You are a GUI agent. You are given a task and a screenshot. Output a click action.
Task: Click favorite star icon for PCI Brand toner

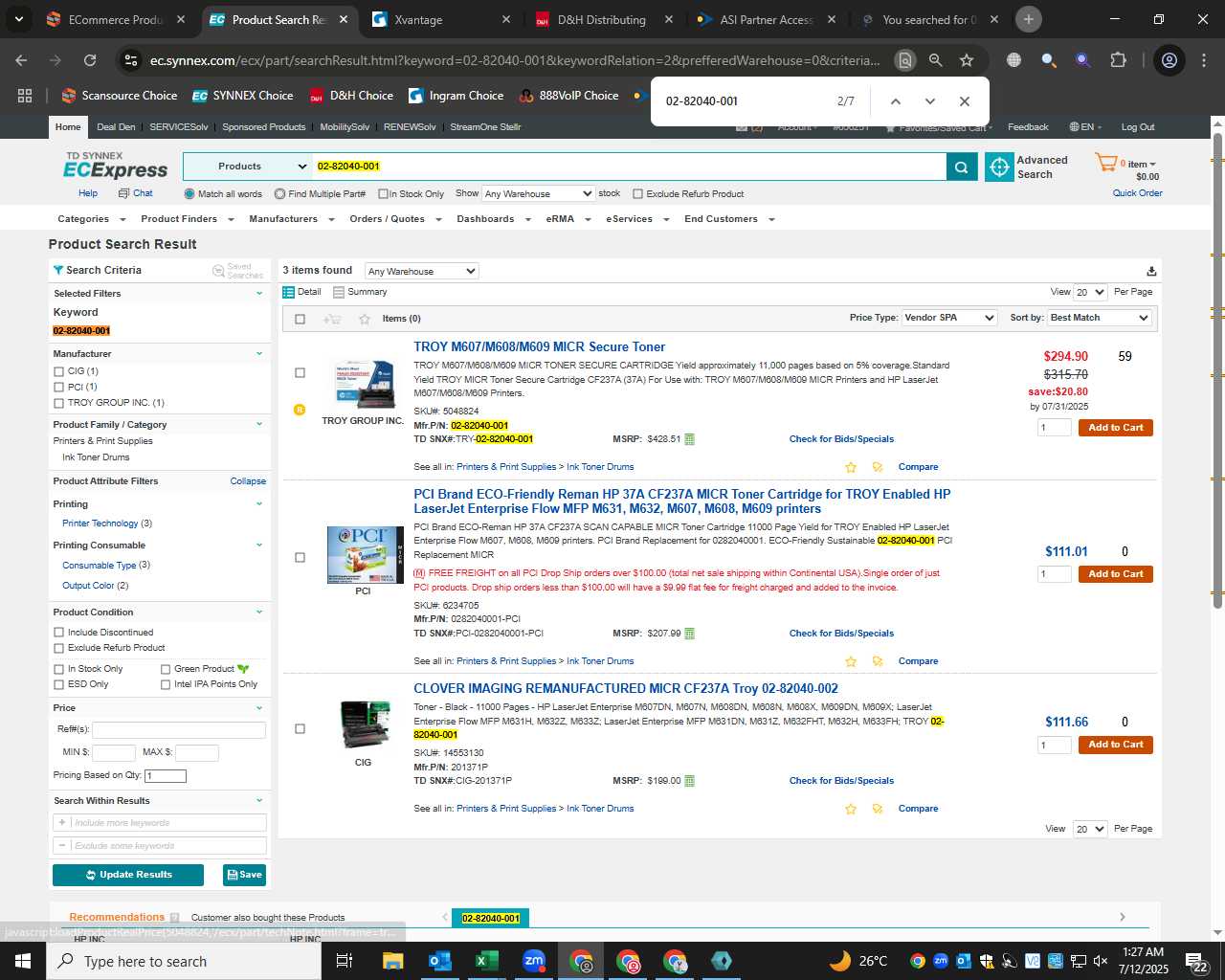[851, 661]
